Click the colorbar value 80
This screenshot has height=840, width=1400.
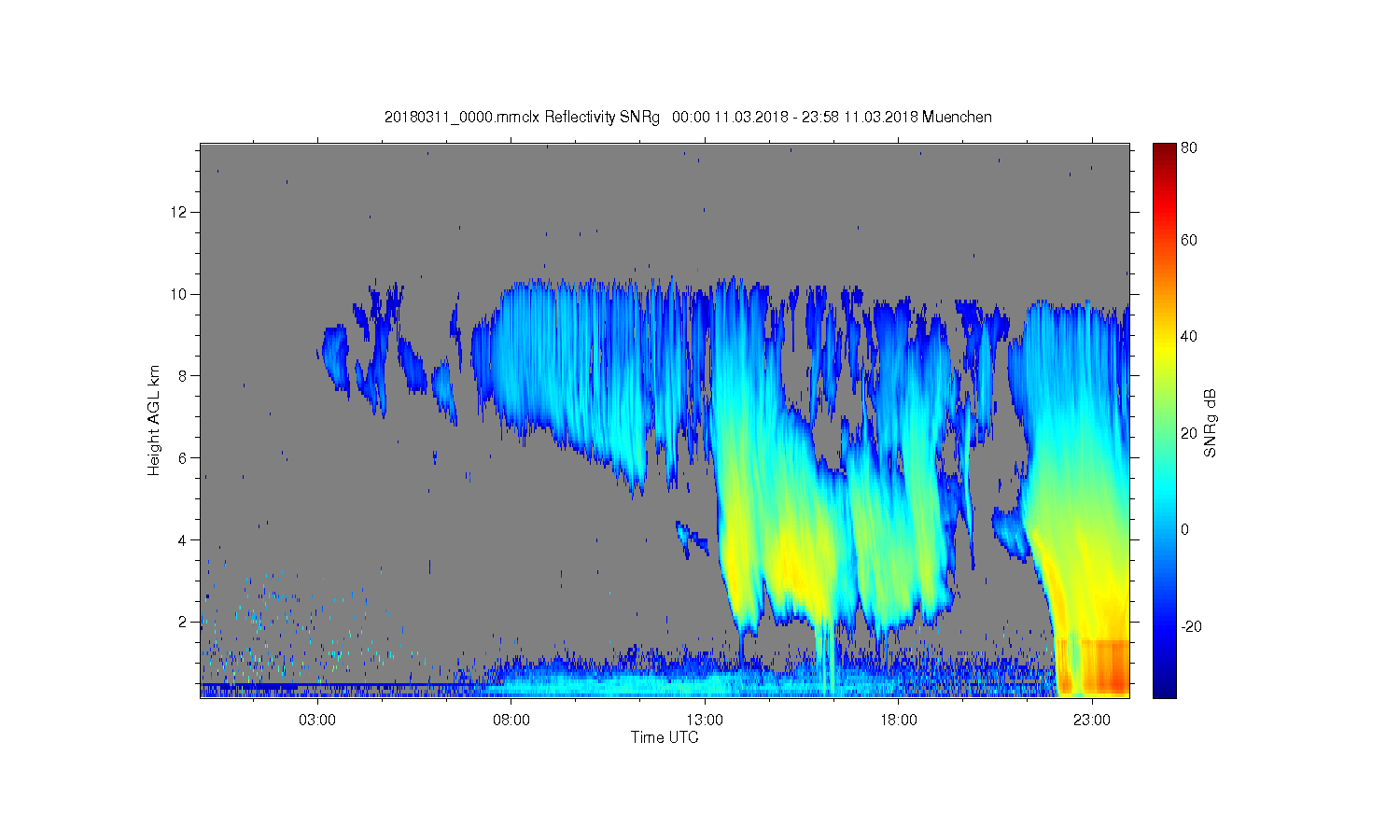[1189, 147]
